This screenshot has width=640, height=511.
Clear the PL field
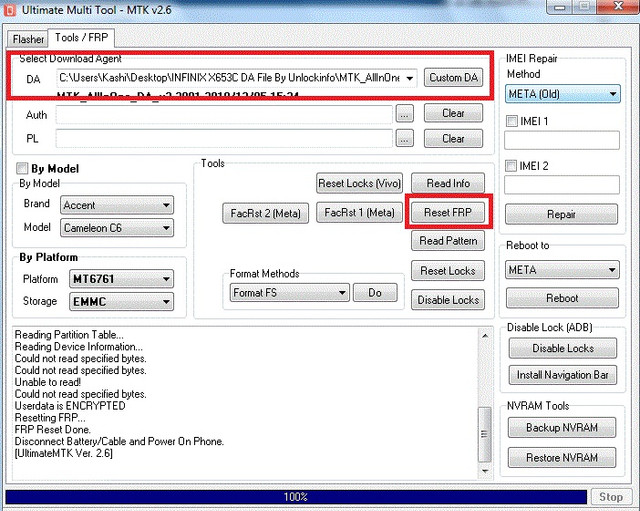[x=453, y=138]
